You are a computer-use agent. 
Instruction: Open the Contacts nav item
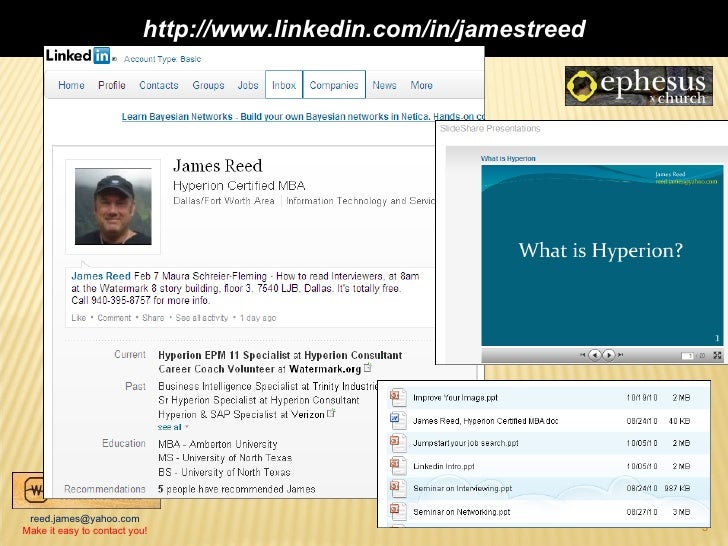(x=159, y=85)
